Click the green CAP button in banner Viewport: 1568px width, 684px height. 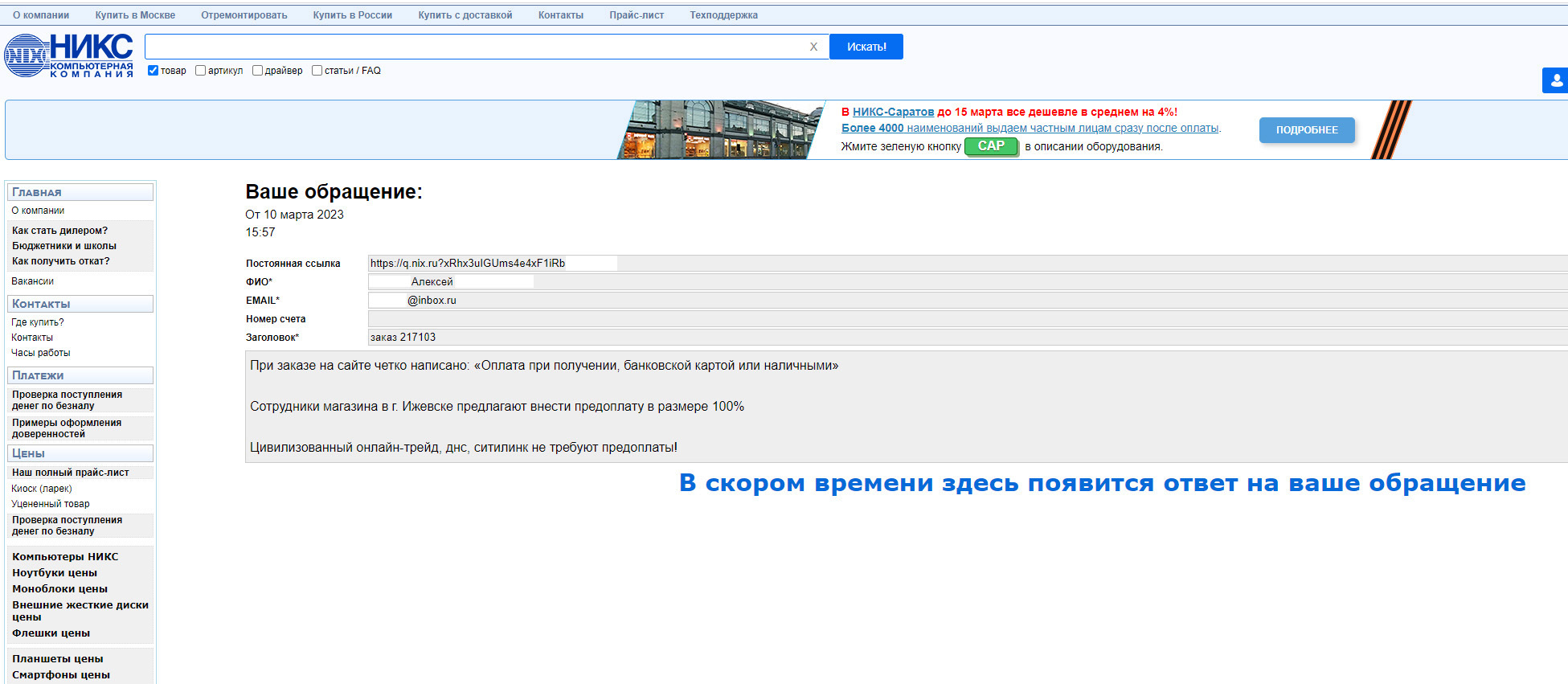(x=991, y=146)
